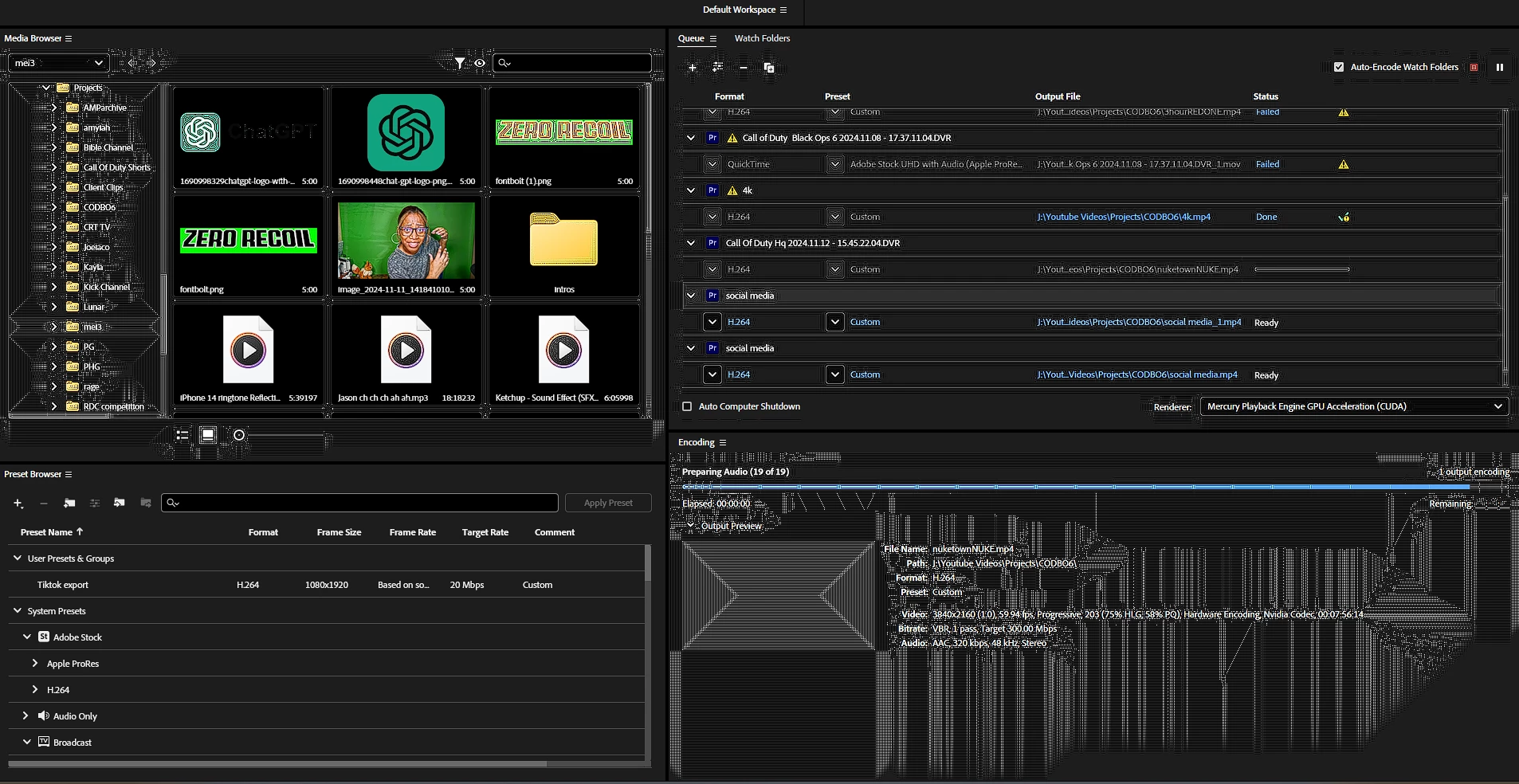Expand the CODBO6 folder in tree
1519x784 pixels.
(53, 207)
